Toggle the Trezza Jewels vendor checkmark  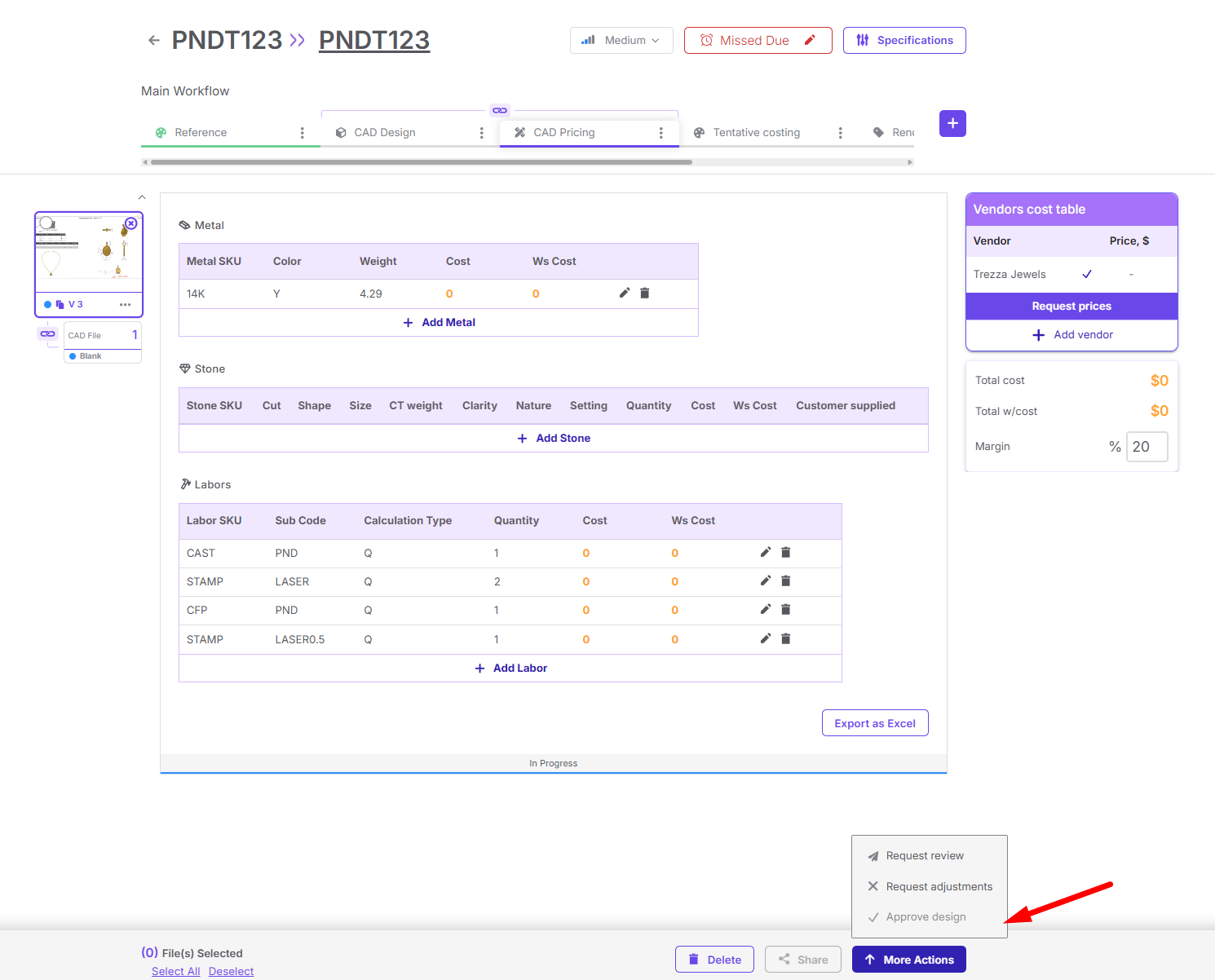click(x=1087, y=274)
